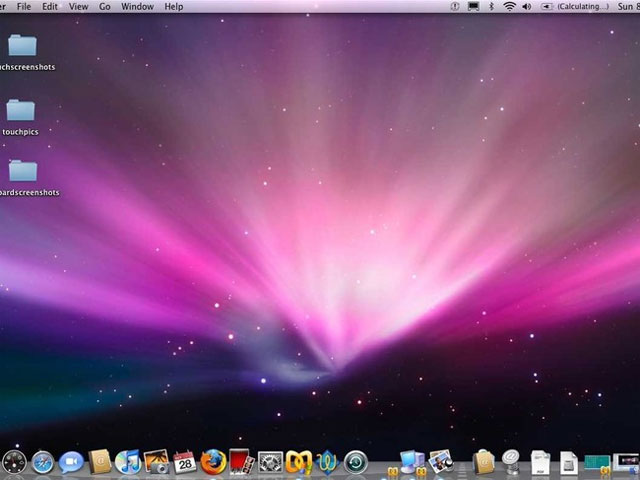This screenshot has height=480, width=640.
Task: Click the Bluetooth menu bar icon
Action: pos(490,7)
